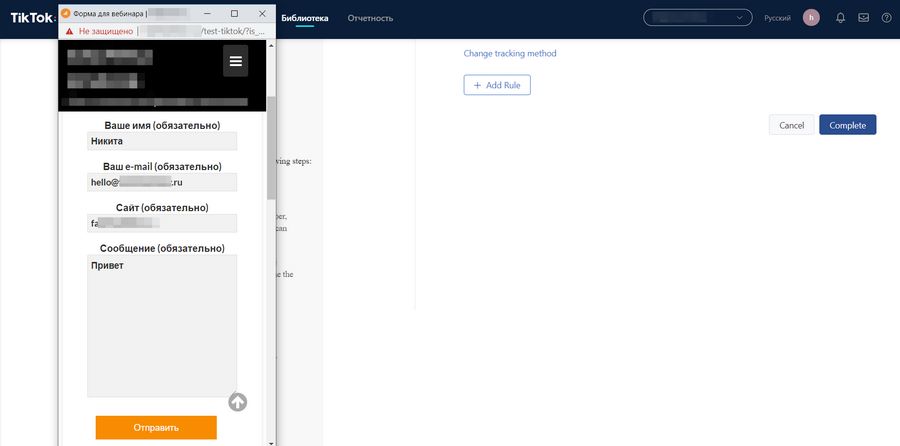Image resolution: width=900 pixels, height=446 pixels.
Task: Click the scrollbar down arrow in popup
Action: pyautogui.click(x=271, y=443)
